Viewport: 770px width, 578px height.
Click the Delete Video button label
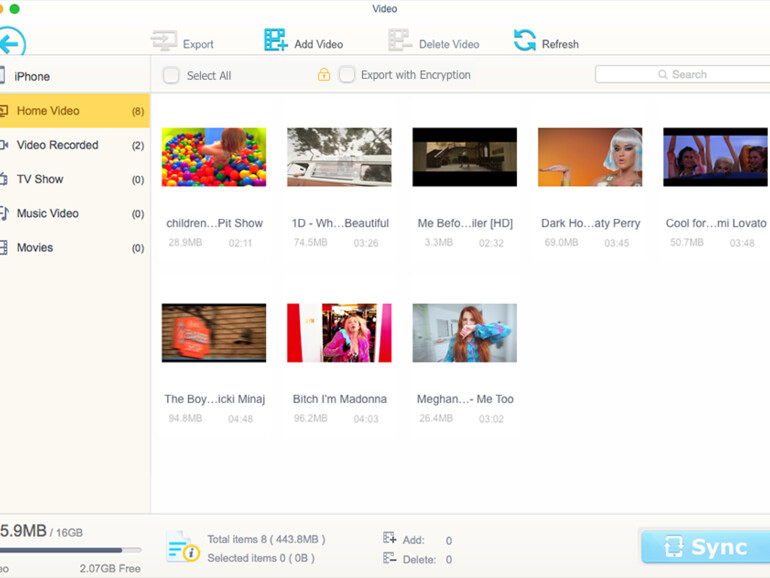click(449, 44)
